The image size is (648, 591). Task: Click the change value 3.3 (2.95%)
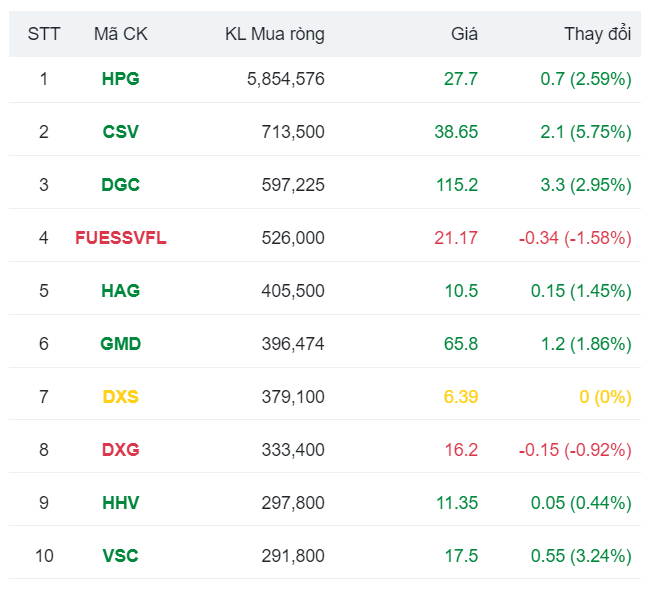tap(586, 185)
